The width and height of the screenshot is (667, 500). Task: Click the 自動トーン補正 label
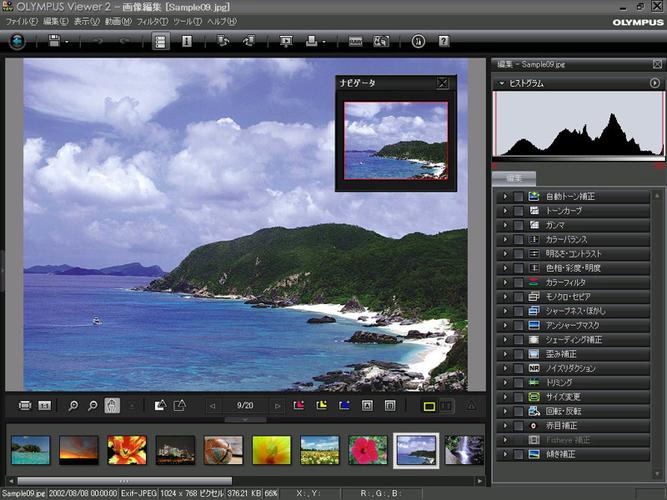(573, 197)
